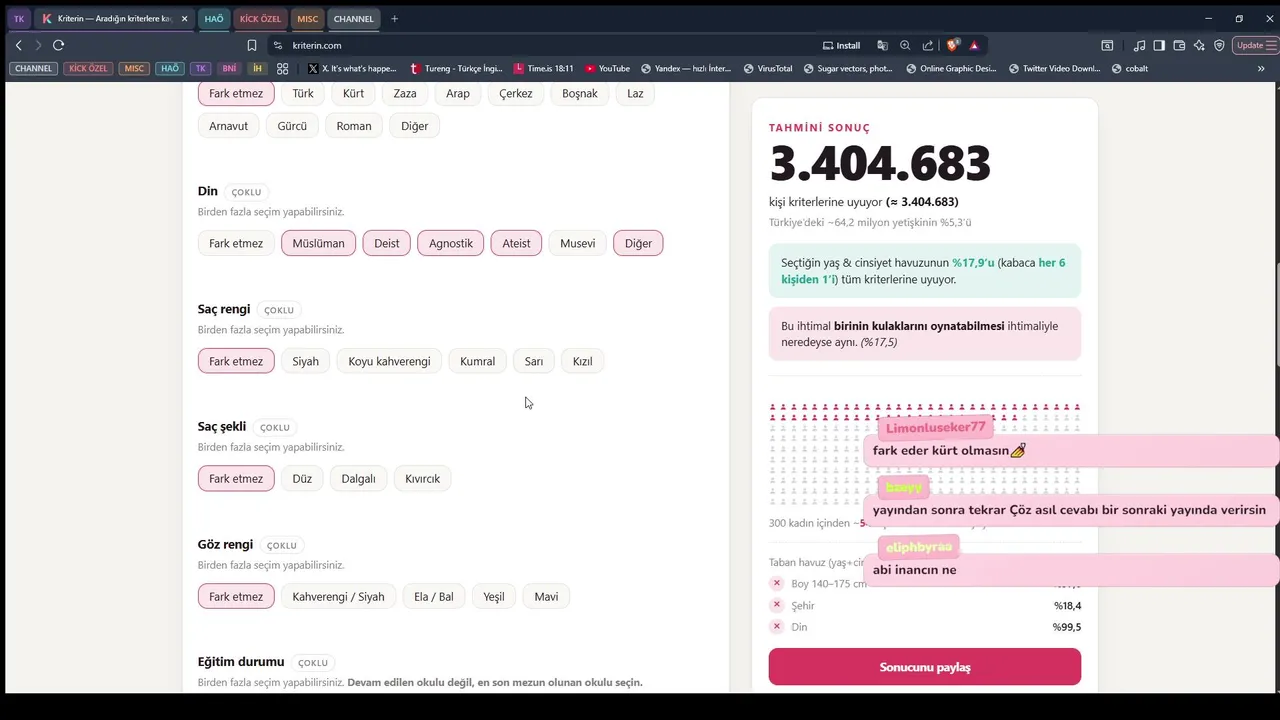Remove the Boy 140–175 cm filter x icon

point(777,583)
